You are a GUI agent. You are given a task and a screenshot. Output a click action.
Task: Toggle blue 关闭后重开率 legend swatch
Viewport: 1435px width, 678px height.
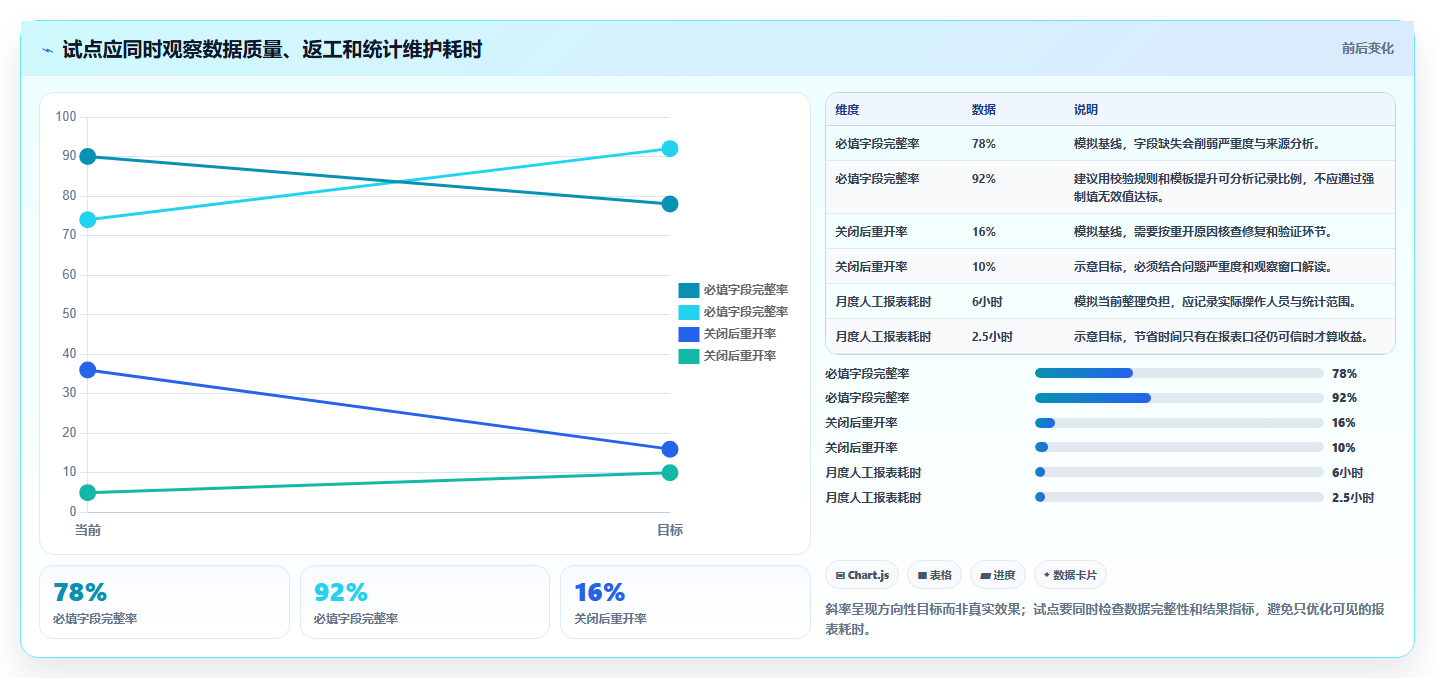click(x=689, y=334)
